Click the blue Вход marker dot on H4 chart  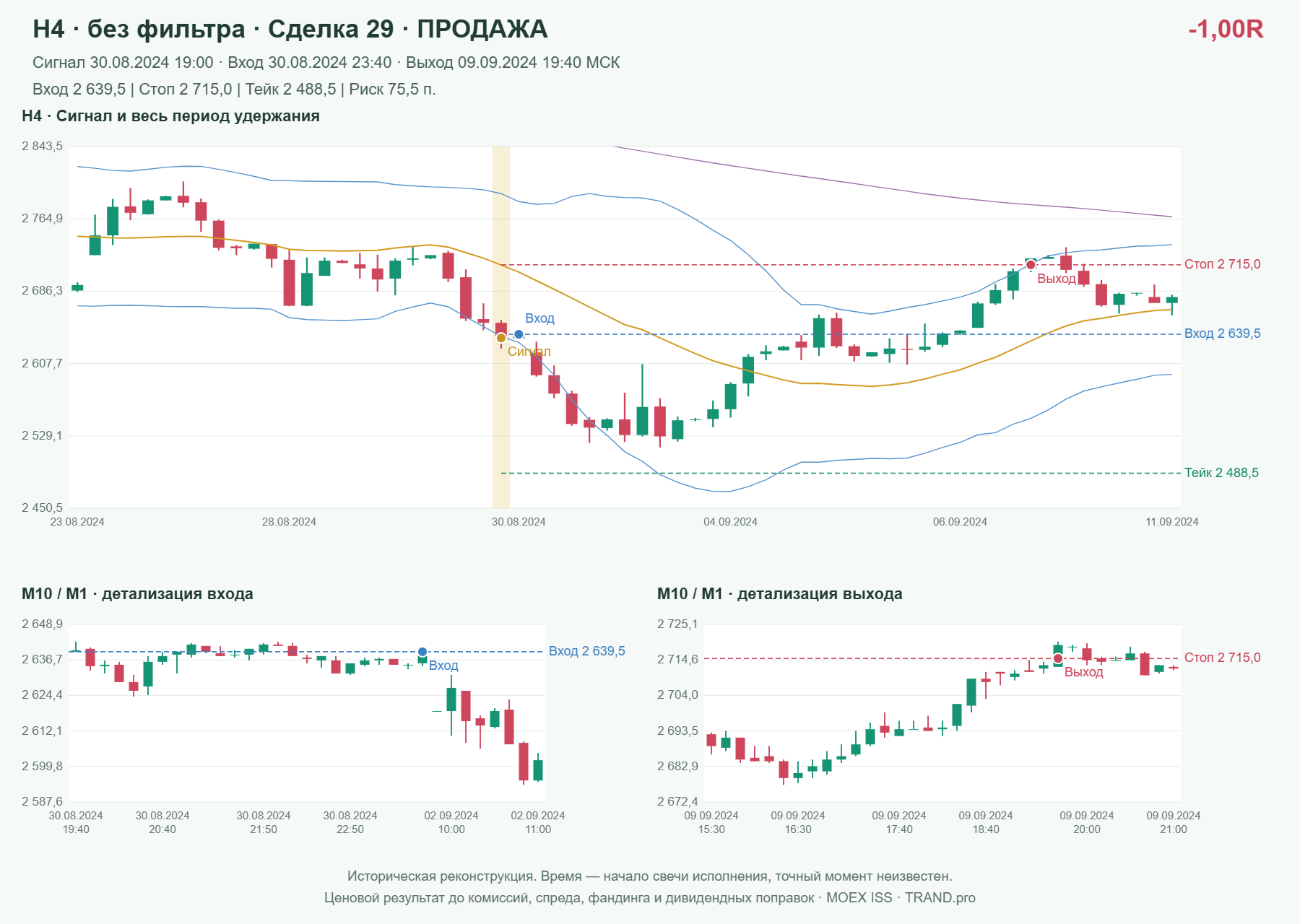(x=519, y=334)
